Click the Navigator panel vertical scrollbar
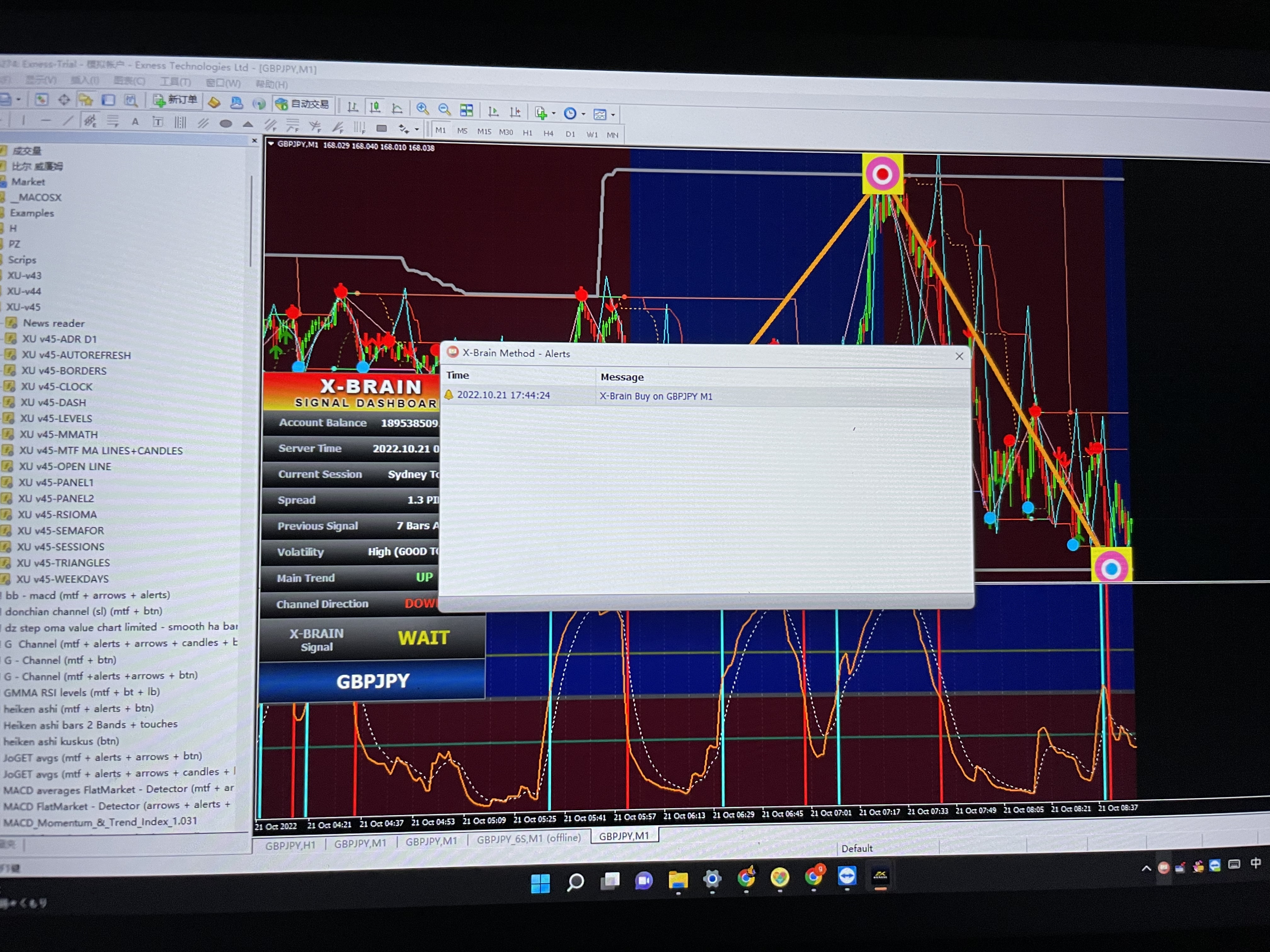The image size is (1270, 952). point(251,221)
